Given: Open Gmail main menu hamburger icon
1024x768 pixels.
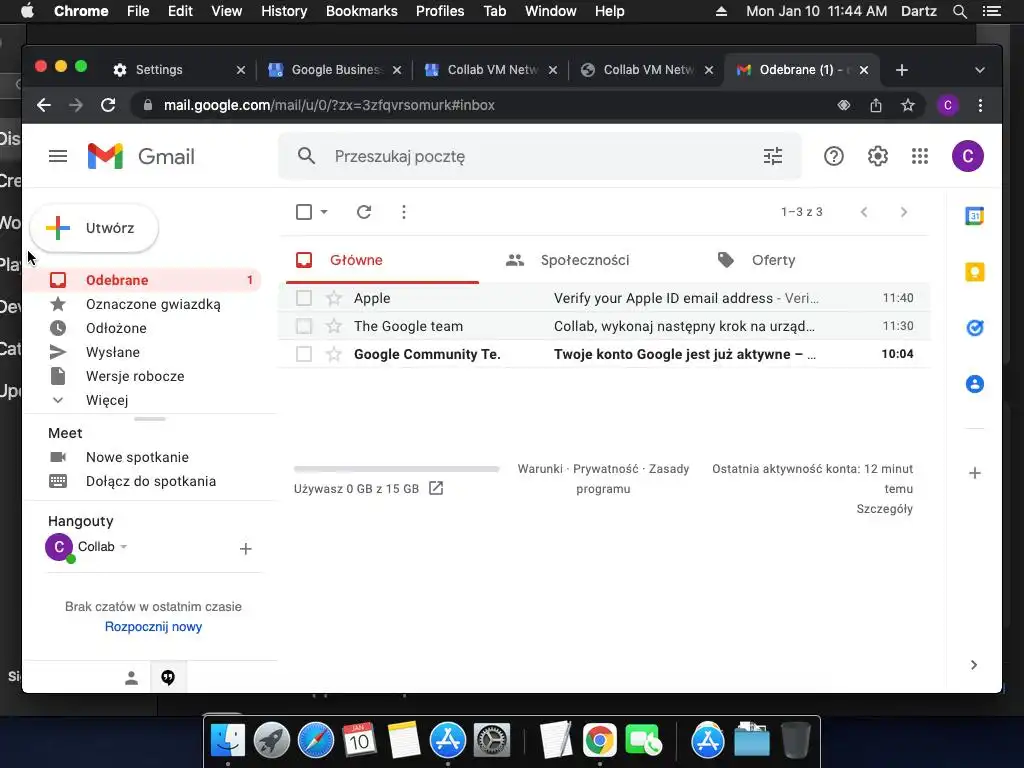Looking at the screenshot, I should (x=57, y=156).
